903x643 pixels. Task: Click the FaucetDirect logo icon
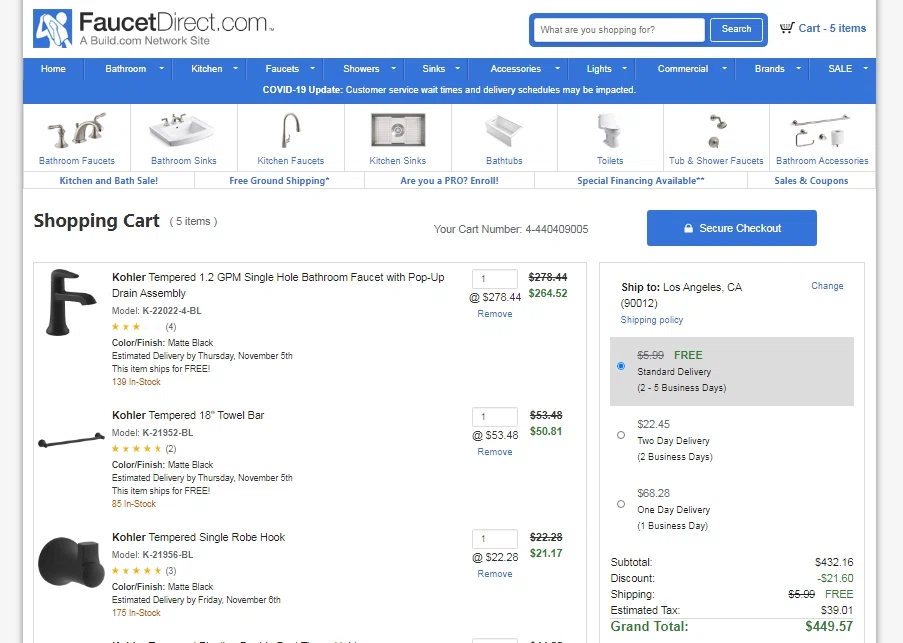pos(52,28)
